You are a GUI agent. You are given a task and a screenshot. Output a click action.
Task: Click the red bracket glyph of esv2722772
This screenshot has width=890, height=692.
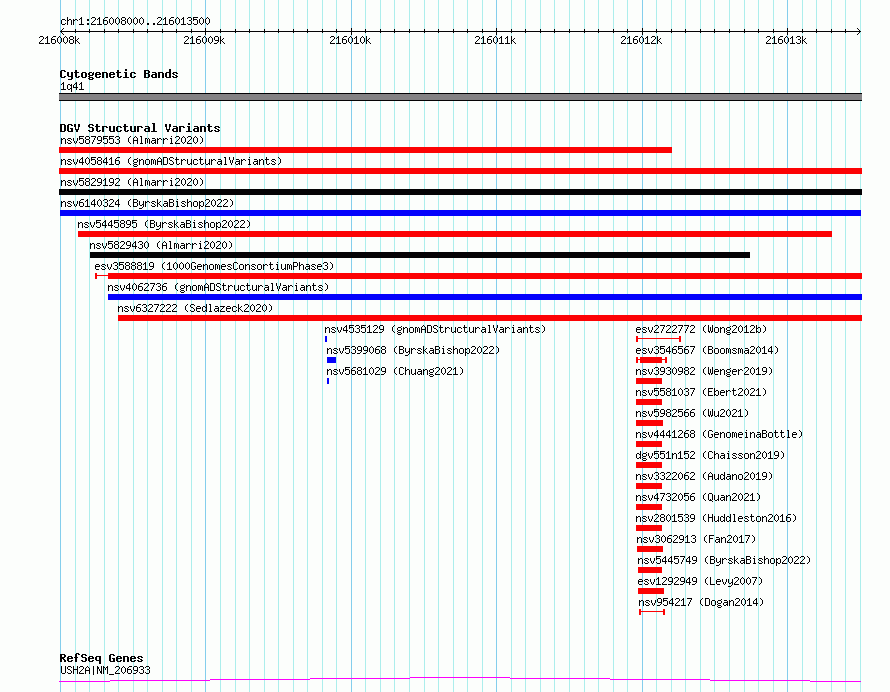point(658,339)
